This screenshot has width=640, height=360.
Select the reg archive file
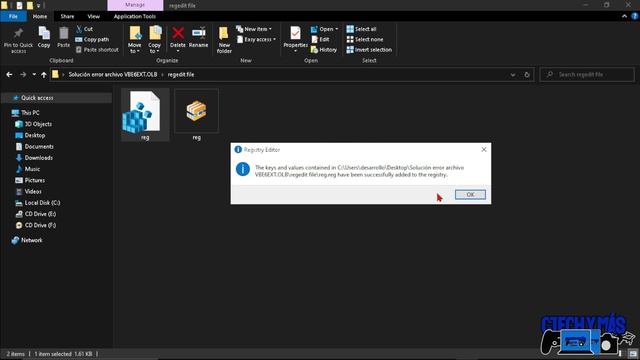(x=196, y=115)
